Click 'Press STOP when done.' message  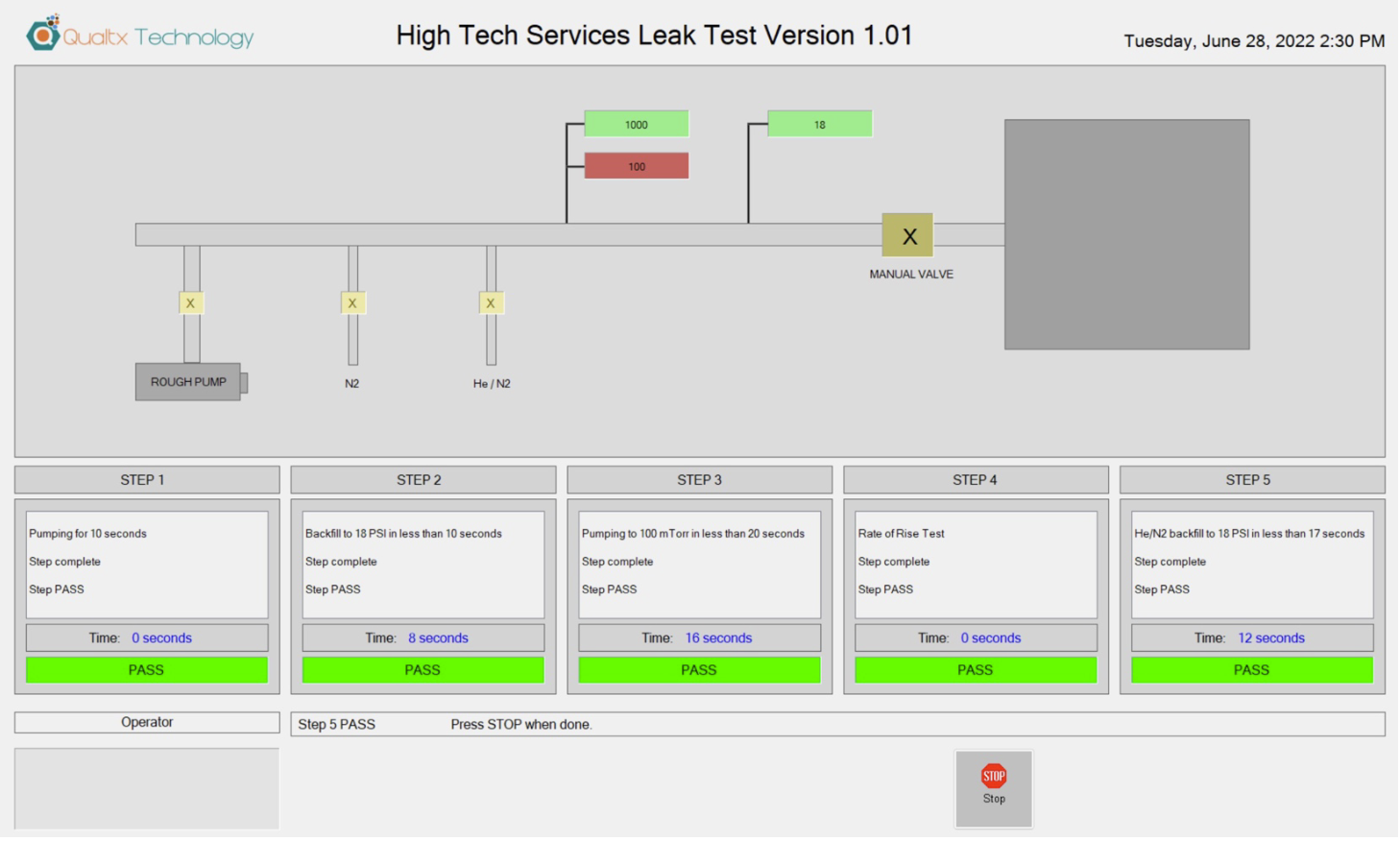521,725
